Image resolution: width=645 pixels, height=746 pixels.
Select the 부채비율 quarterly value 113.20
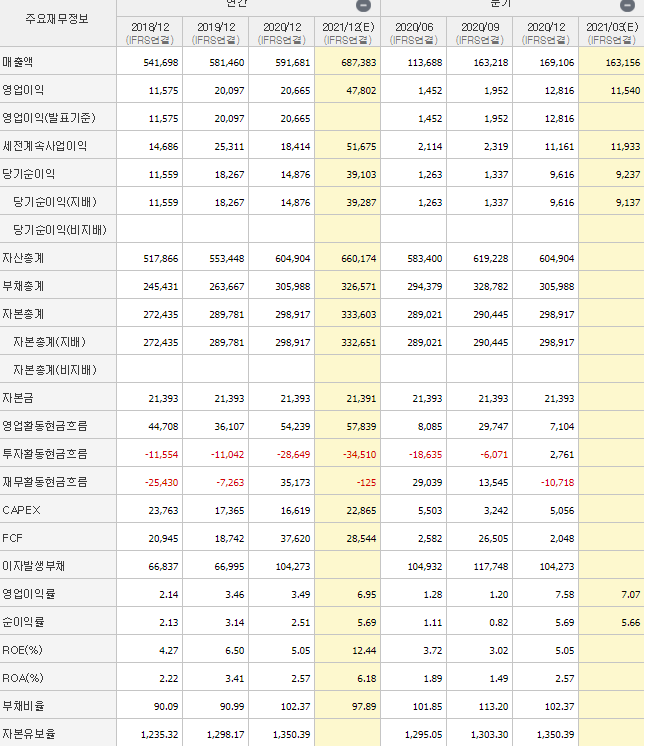[494, 707]
